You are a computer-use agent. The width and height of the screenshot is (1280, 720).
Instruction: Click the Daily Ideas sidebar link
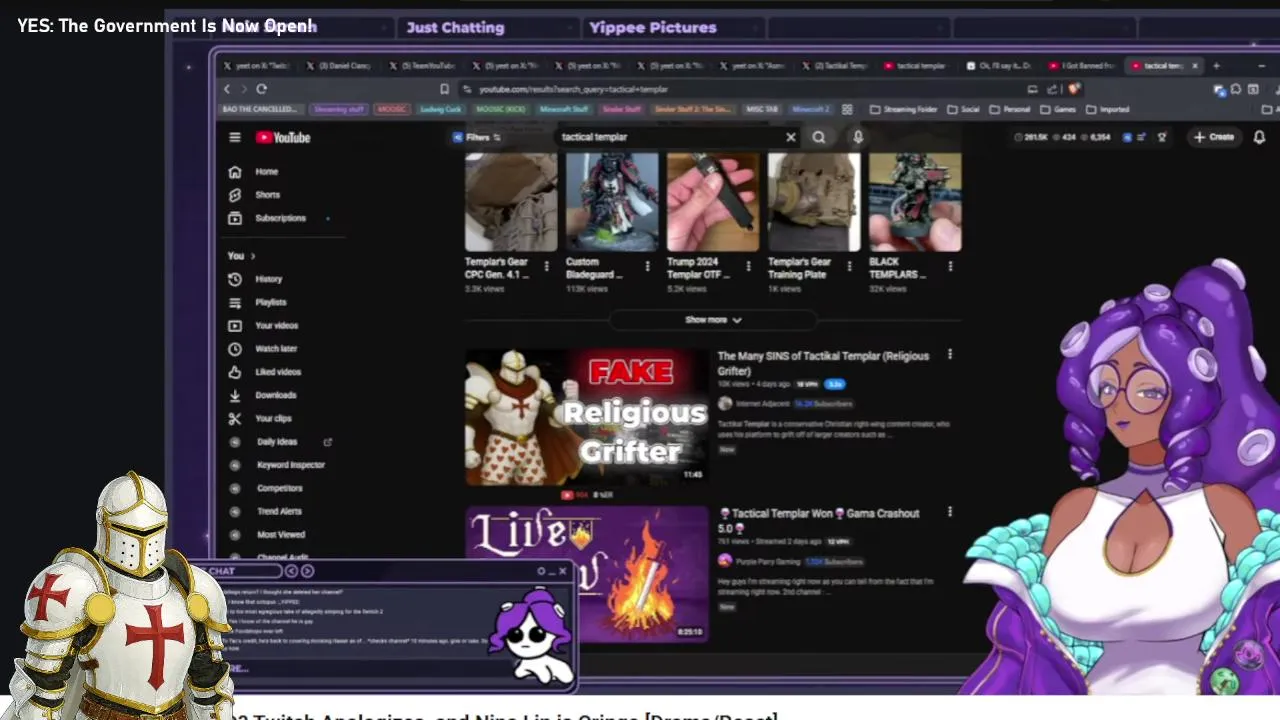[277, 442]
